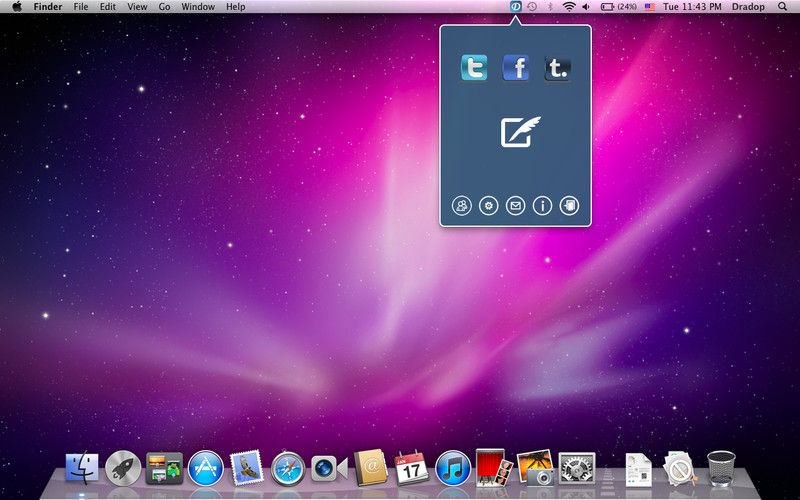The height and width of the screenshot is (500, 800).
Task: Open the Trash in the Dock
Action: click(721, 468)
